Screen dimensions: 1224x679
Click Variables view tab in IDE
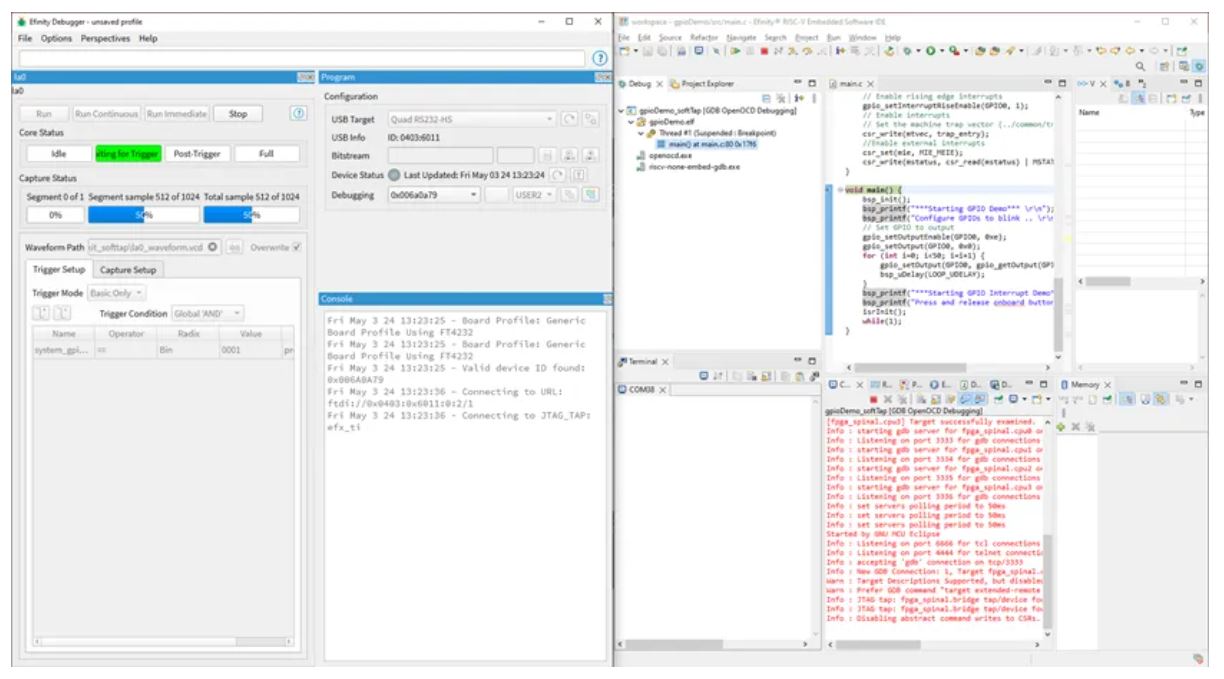point(1093,83)
